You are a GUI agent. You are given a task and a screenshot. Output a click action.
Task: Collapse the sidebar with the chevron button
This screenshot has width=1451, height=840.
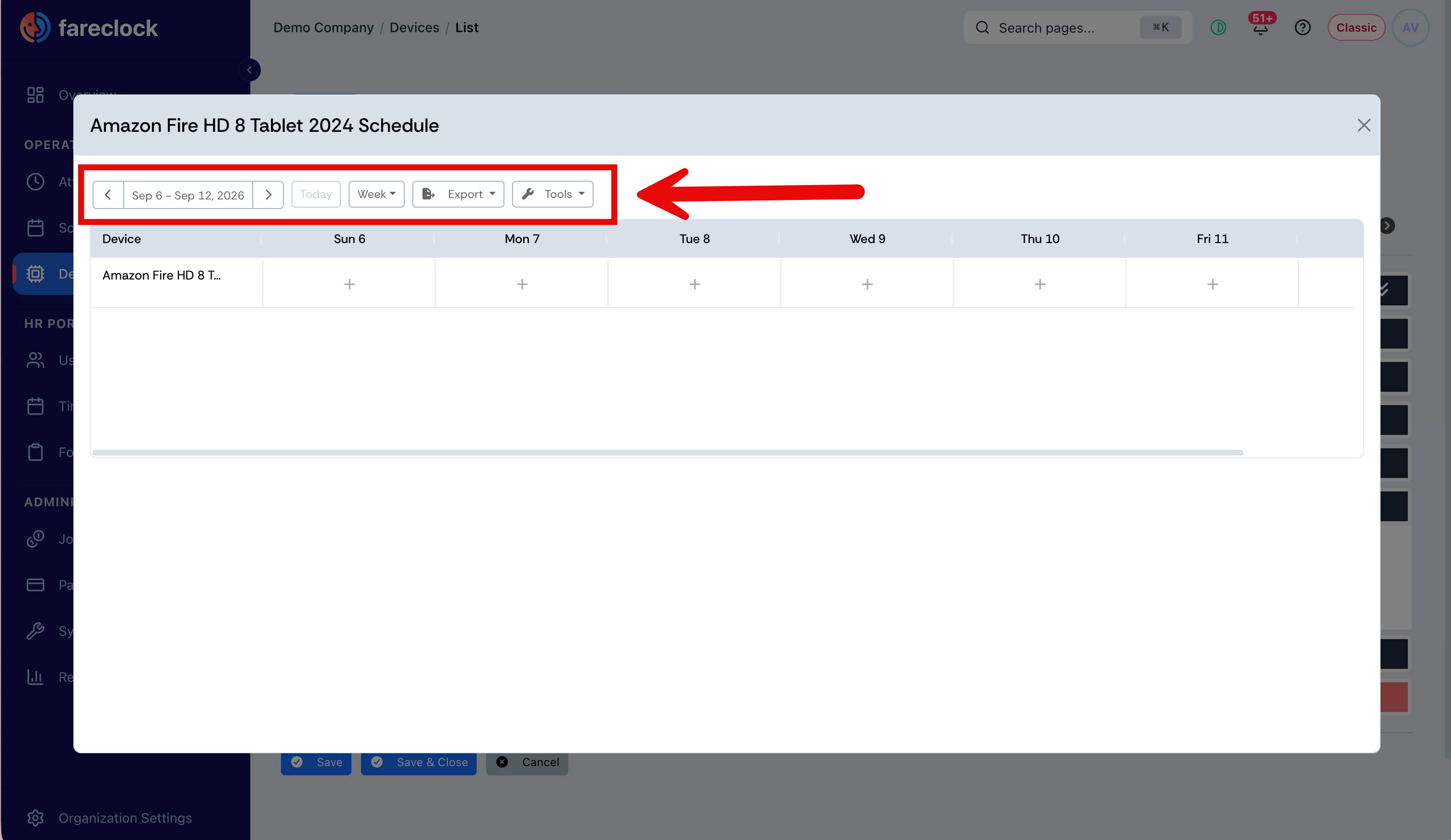click(249, 70)
